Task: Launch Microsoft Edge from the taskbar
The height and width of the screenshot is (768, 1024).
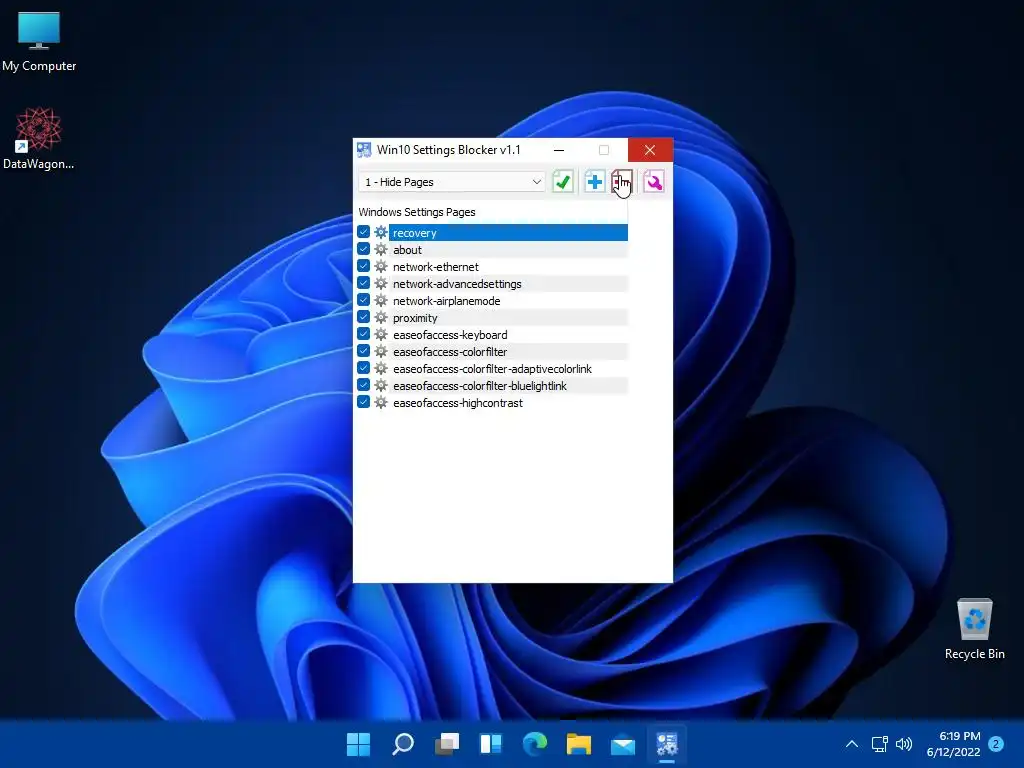Action: (x=535, y=744)
